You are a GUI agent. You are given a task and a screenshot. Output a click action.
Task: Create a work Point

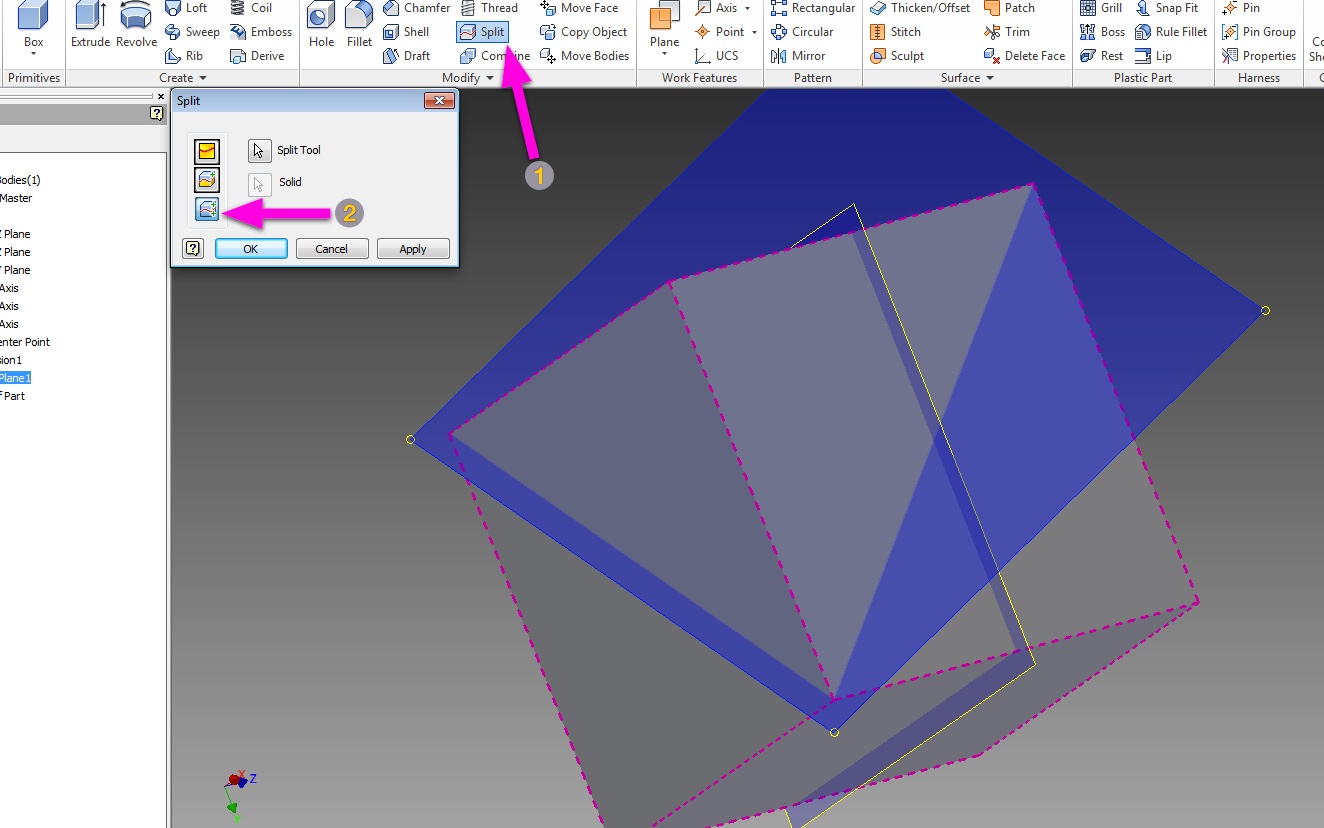pyautogui.click(x=719, y=32)
